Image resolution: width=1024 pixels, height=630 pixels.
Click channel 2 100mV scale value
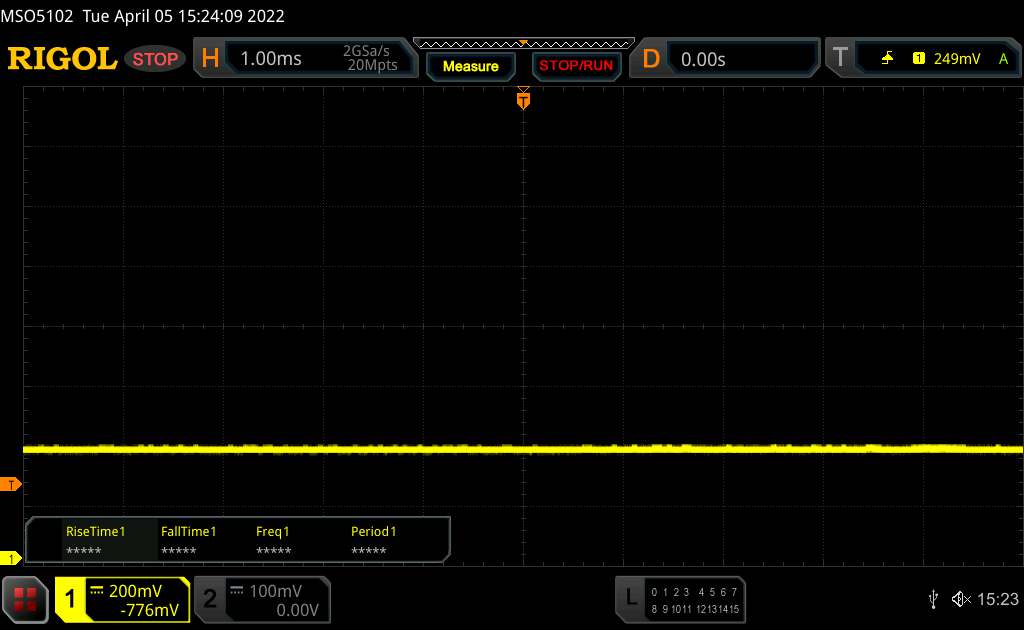(x=276, y=591)
